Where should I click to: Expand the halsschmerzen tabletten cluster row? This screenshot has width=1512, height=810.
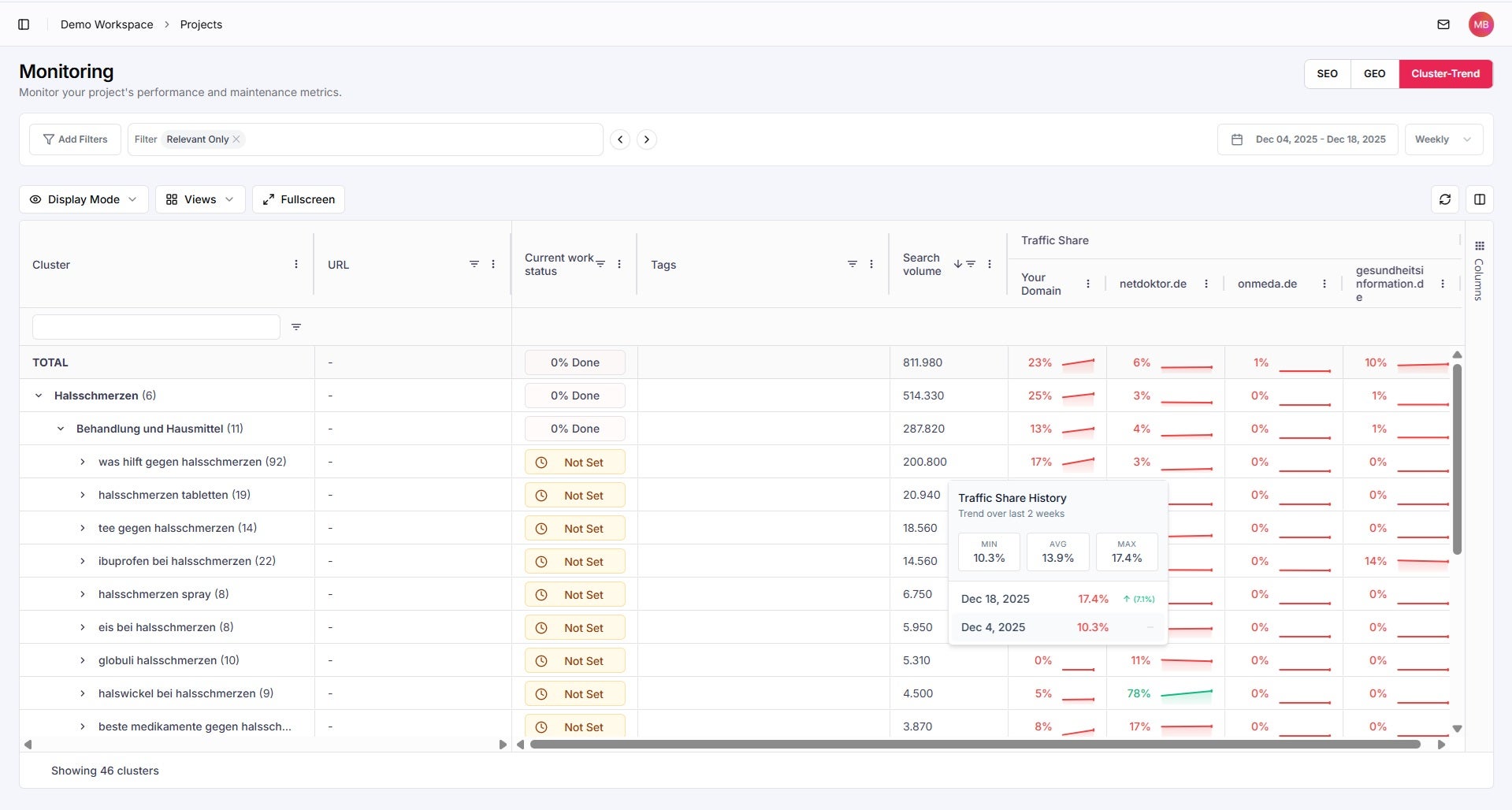(83, 495)
